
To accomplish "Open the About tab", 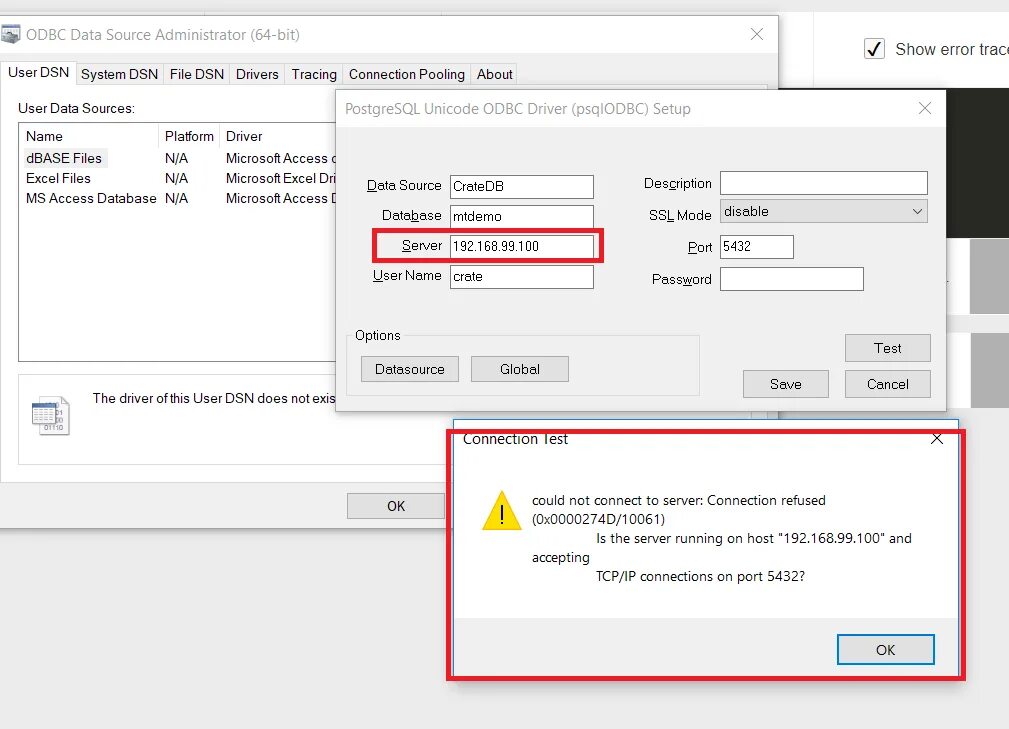I will pyautogui.click(x=494, y=74).
